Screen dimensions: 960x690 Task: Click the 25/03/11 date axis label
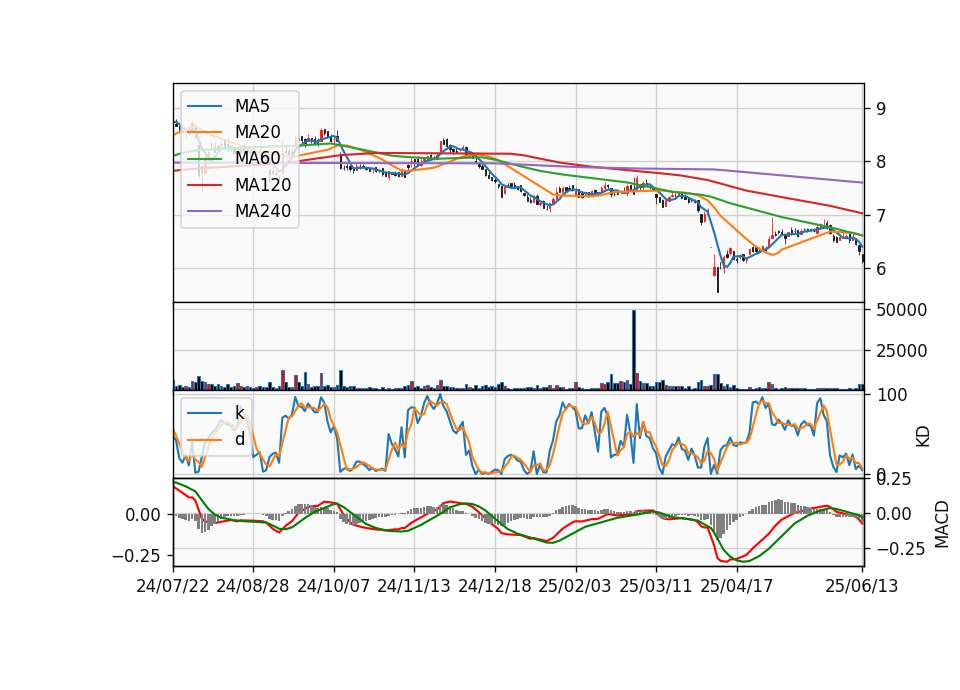656,586
